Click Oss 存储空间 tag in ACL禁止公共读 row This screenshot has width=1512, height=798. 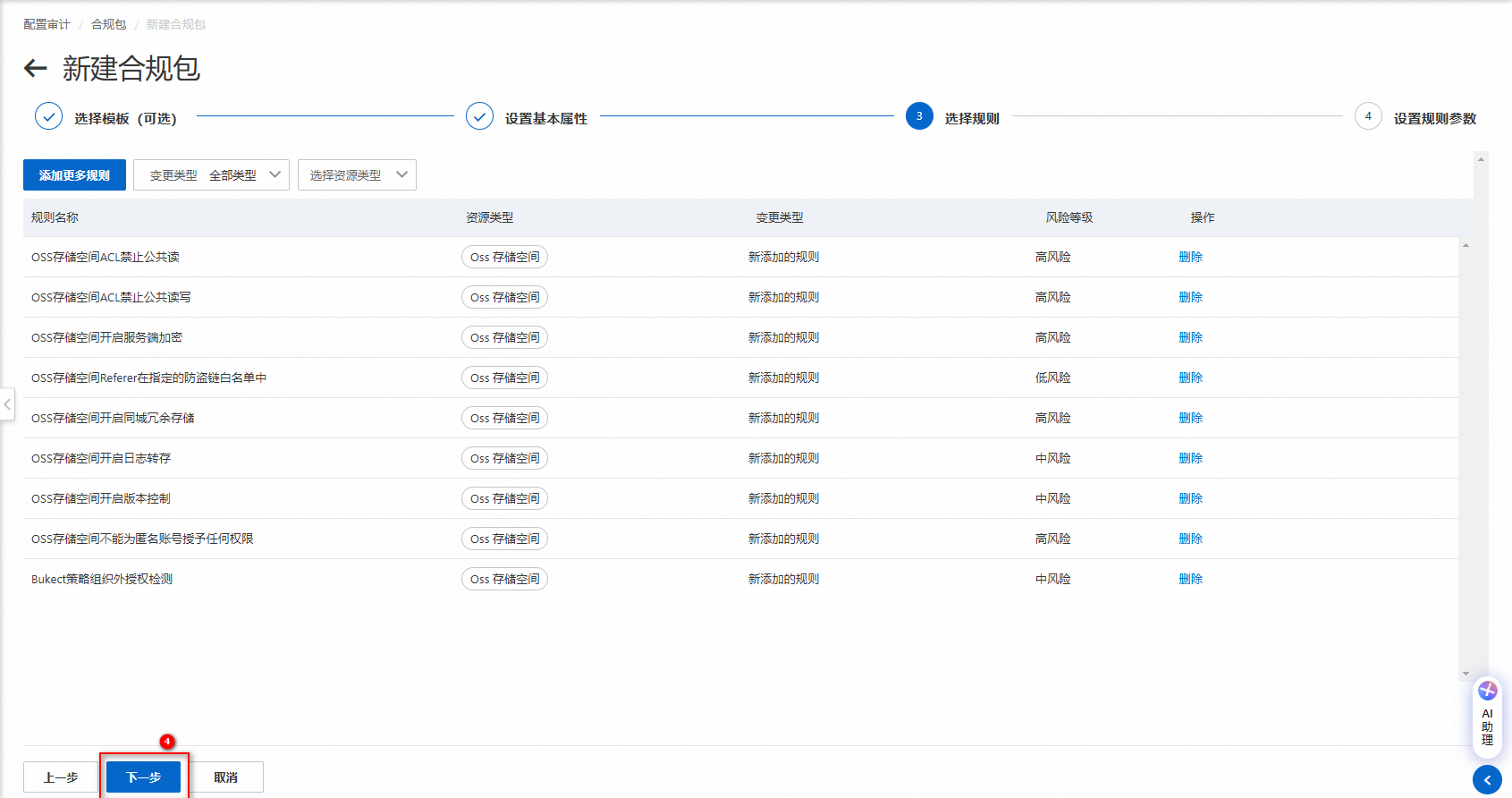tap(504, 257)
